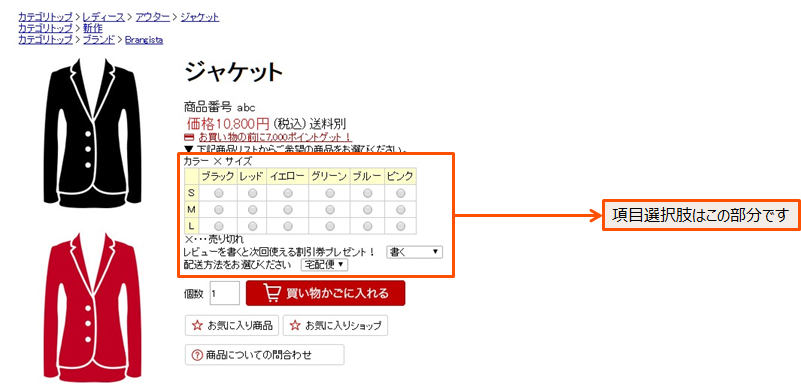The height and width of the screenshot is (384, 801).
Task: Click the 買い物かごに入れる button
Action: 325,293
